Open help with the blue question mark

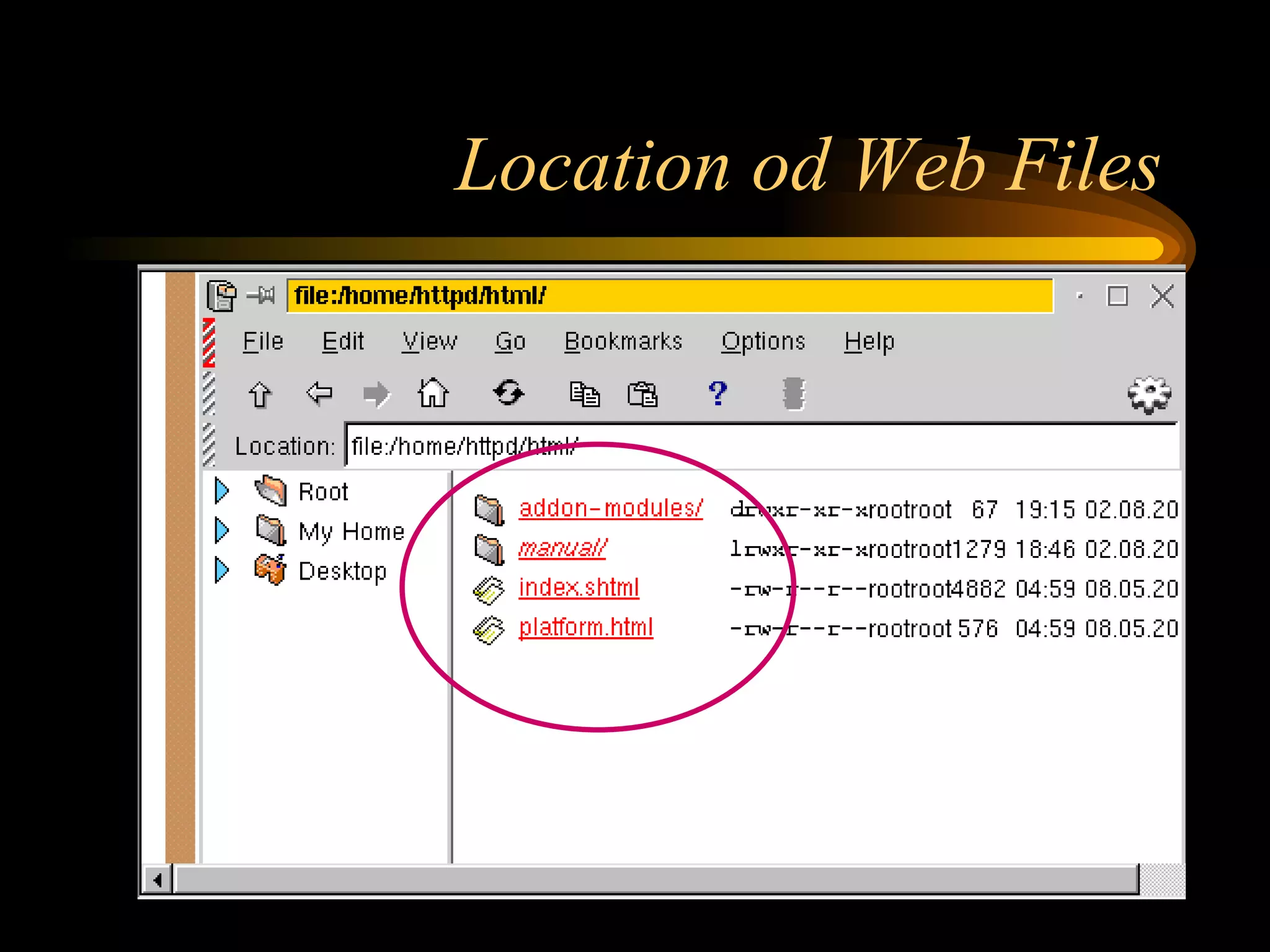tap(717, 393)
